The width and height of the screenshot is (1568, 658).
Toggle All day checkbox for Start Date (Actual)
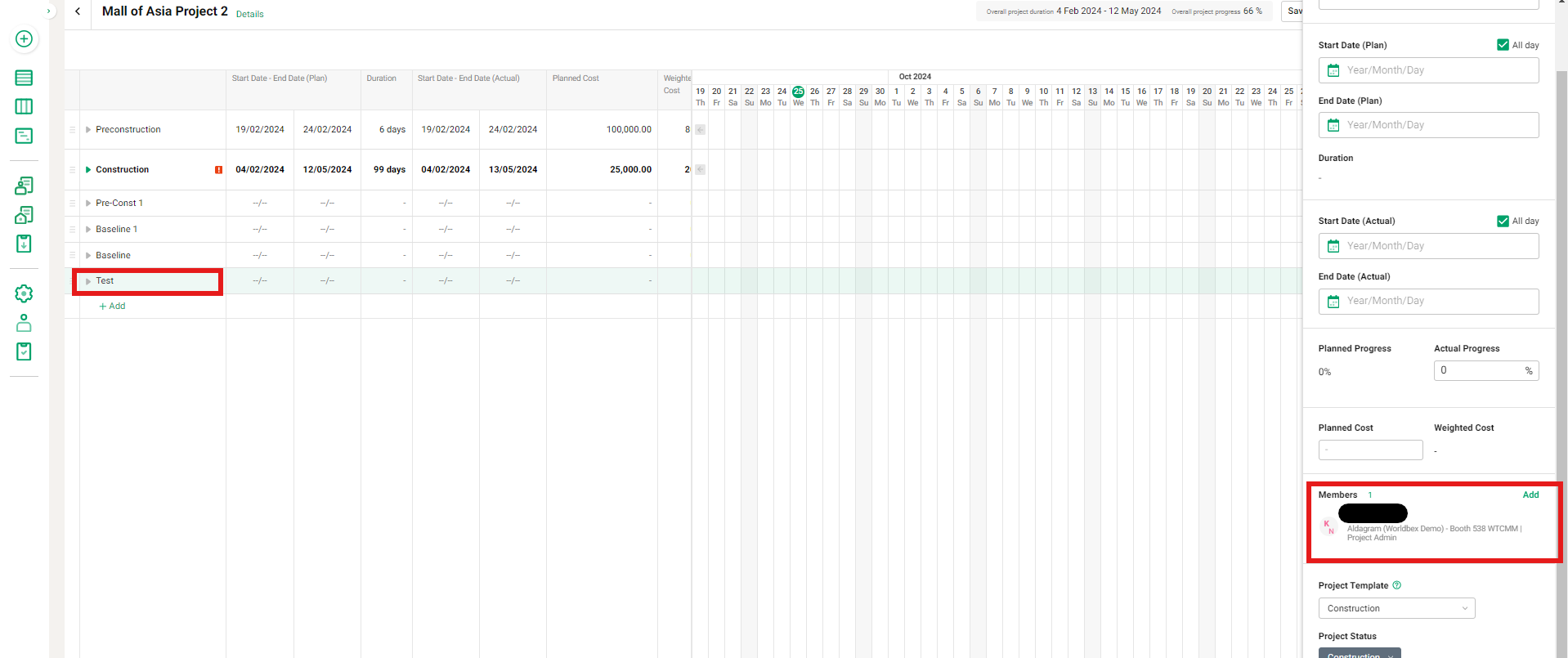1503,221
